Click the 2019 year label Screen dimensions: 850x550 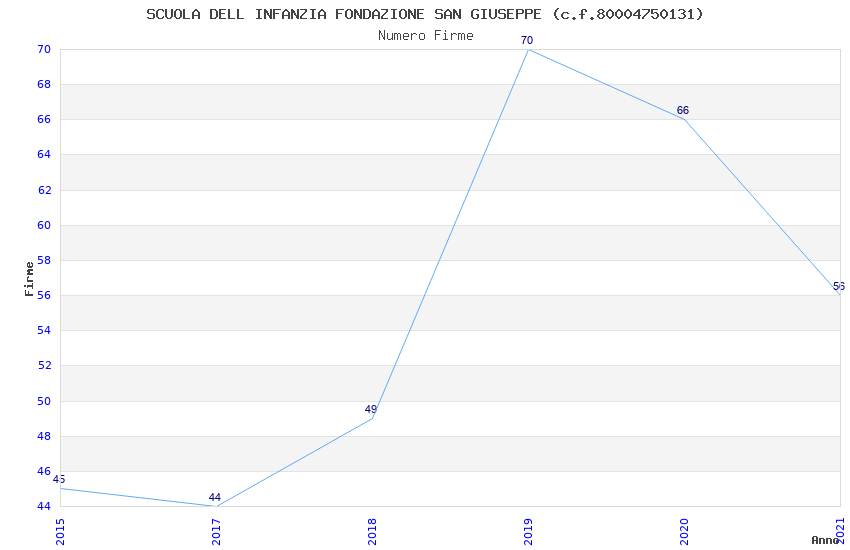click(528, 532)
